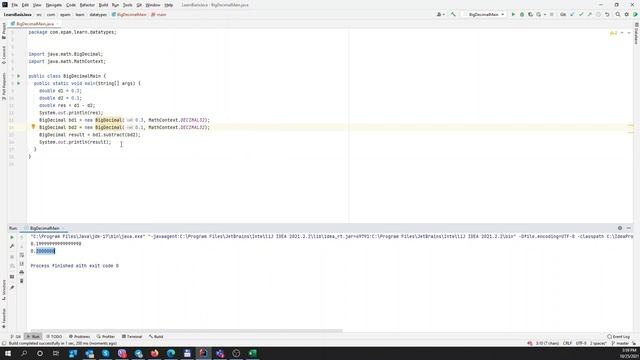Viewport: 640px width, 360px height.
Task: Toggle the Run tool window button
Action: 33,336
